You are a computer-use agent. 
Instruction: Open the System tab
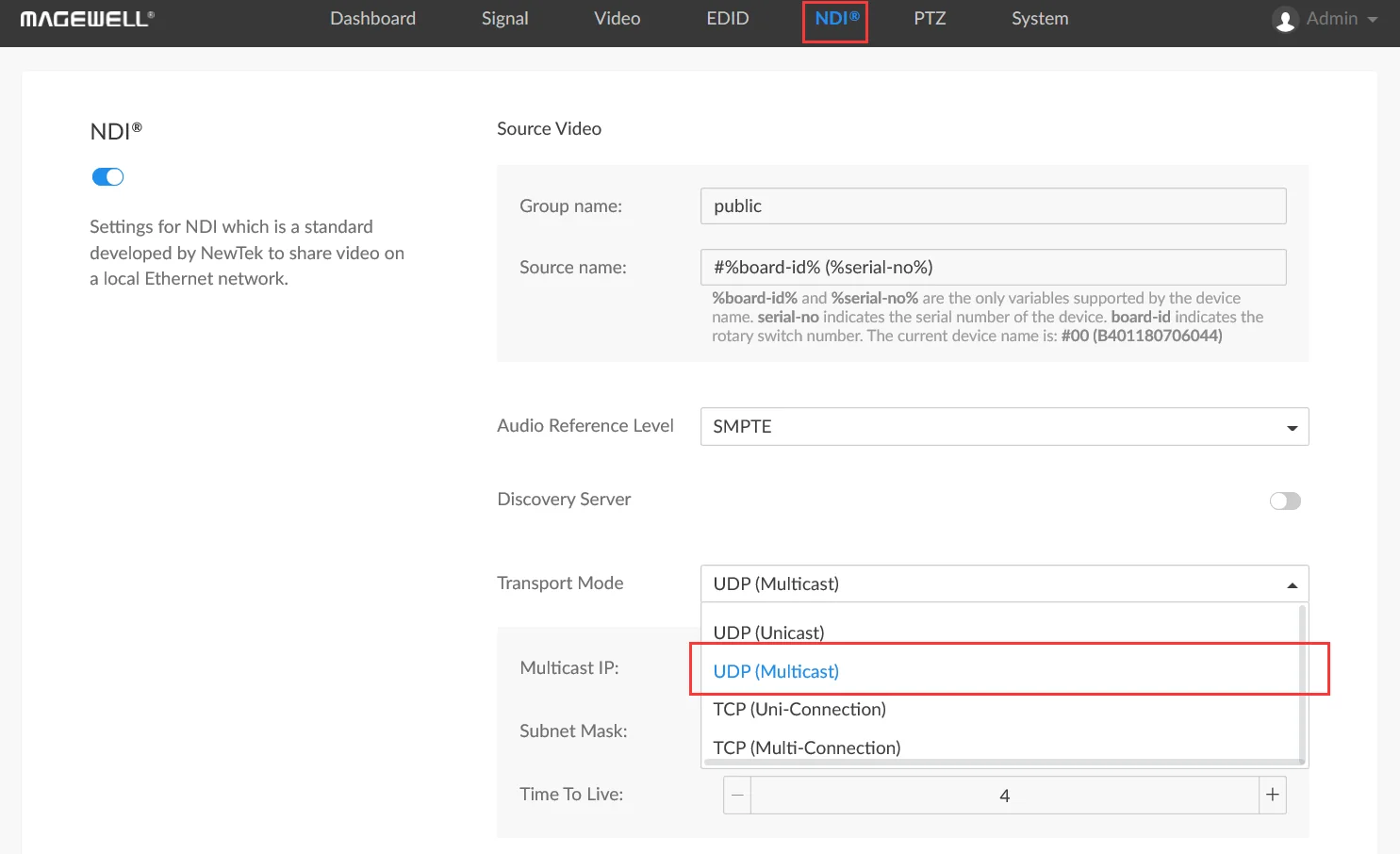(x=1040, y=19)
